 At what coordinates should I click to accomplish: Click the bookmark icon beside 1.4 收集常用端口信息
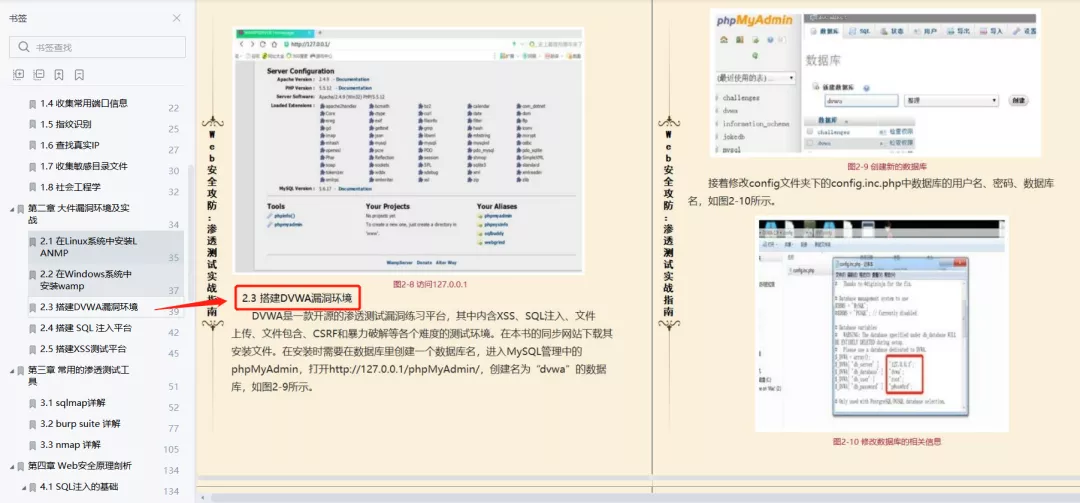click(32, 104)
